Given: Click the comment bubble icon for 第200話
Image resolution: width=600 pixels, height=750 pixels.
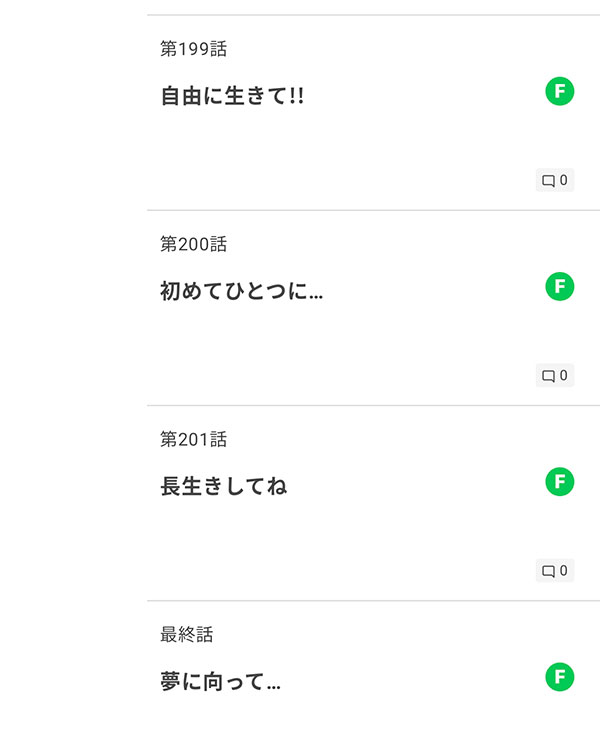Looking at the screenshot, I should tap(548, 376).
